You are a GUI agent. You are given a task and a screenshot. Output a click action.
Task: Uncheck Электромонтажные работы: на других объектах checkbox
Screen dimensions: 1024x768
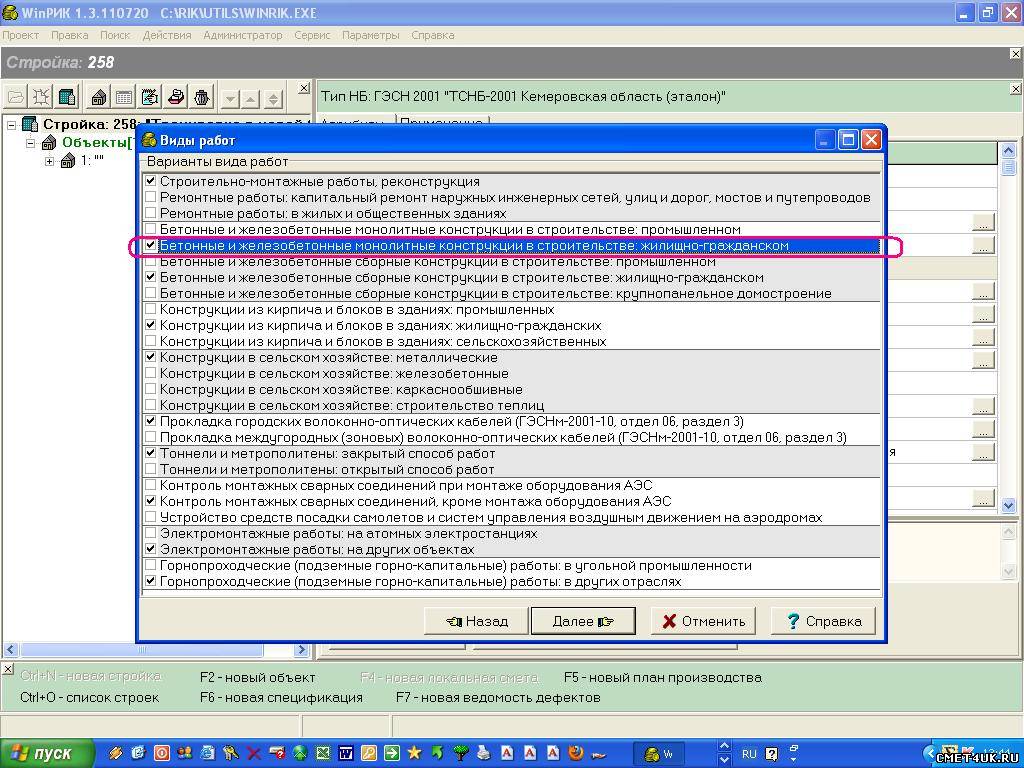(151, 549)
